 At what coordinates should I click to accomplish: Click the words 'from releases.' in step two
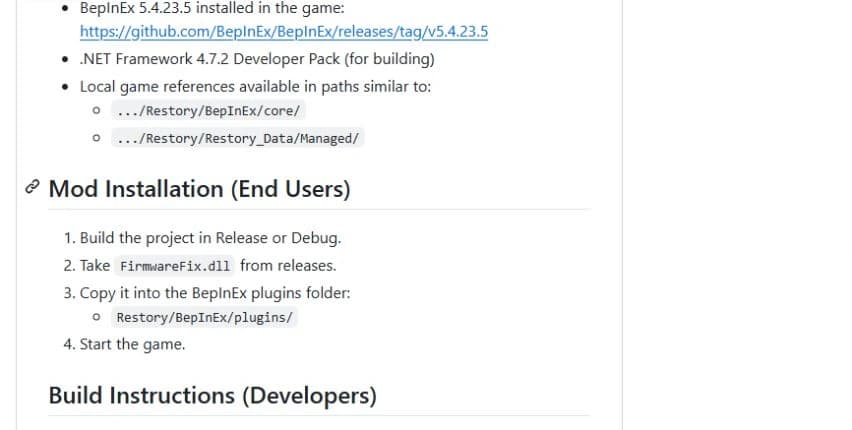click(288, 265)
